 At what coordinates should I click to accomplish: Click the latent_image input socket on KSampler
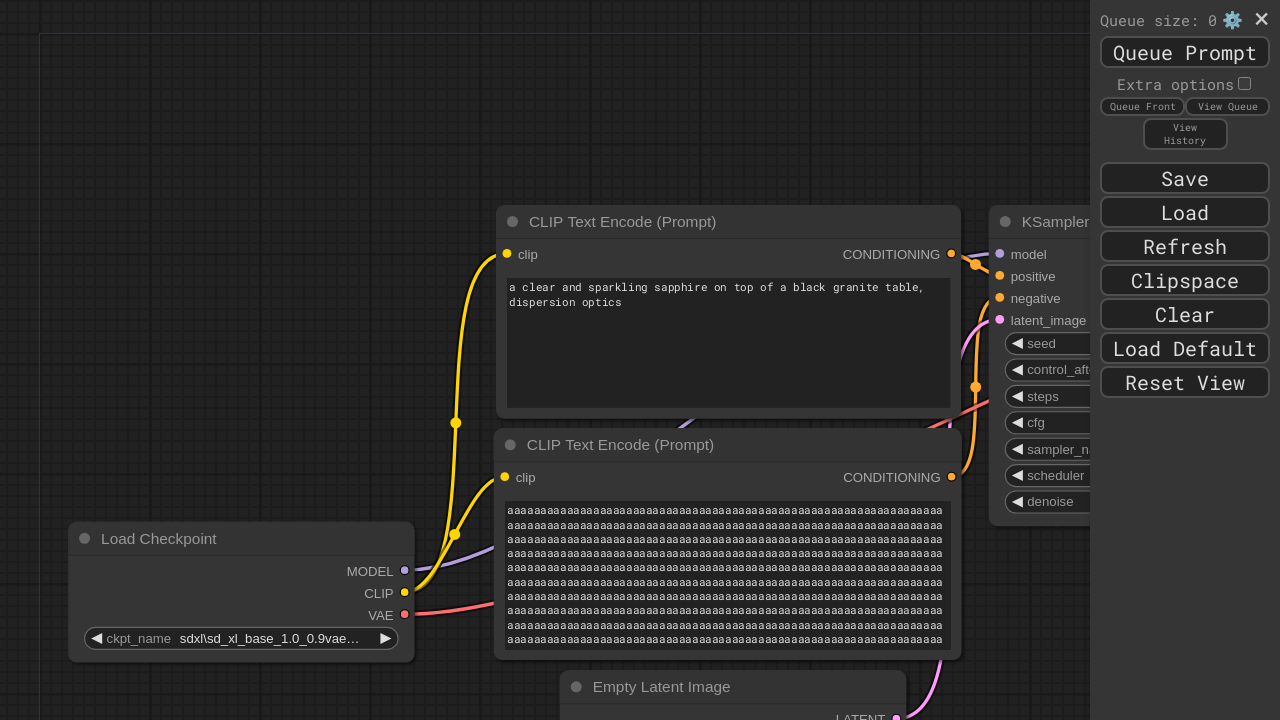1000,320
